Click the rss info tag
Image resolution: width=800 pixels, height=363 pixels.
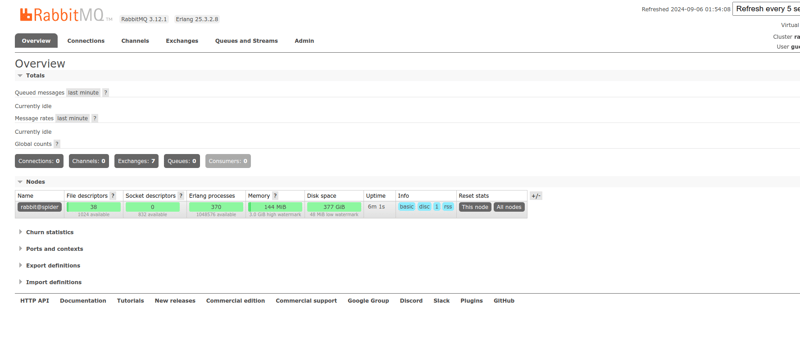click(x=448, y=207)
